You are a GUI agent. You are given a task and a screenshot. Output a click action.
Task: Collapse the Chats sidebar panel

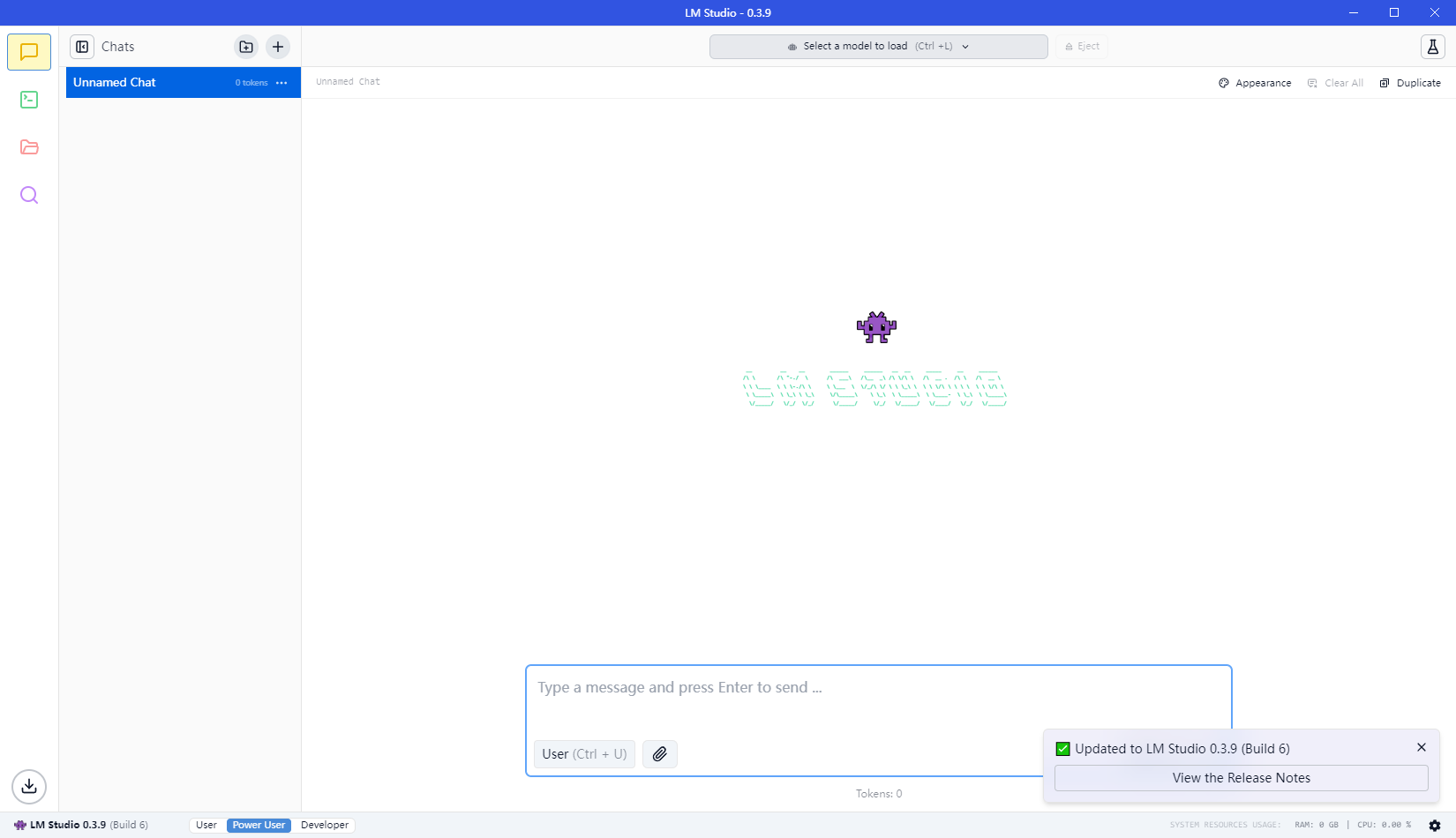(x=82, y=47)
